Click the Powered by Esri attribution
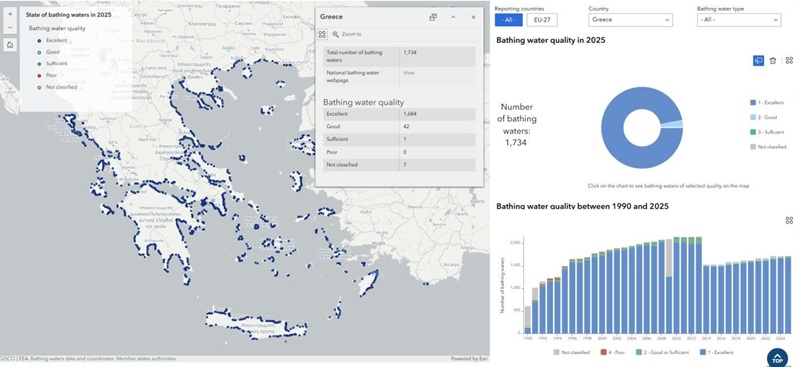 [x=469, y=359]
